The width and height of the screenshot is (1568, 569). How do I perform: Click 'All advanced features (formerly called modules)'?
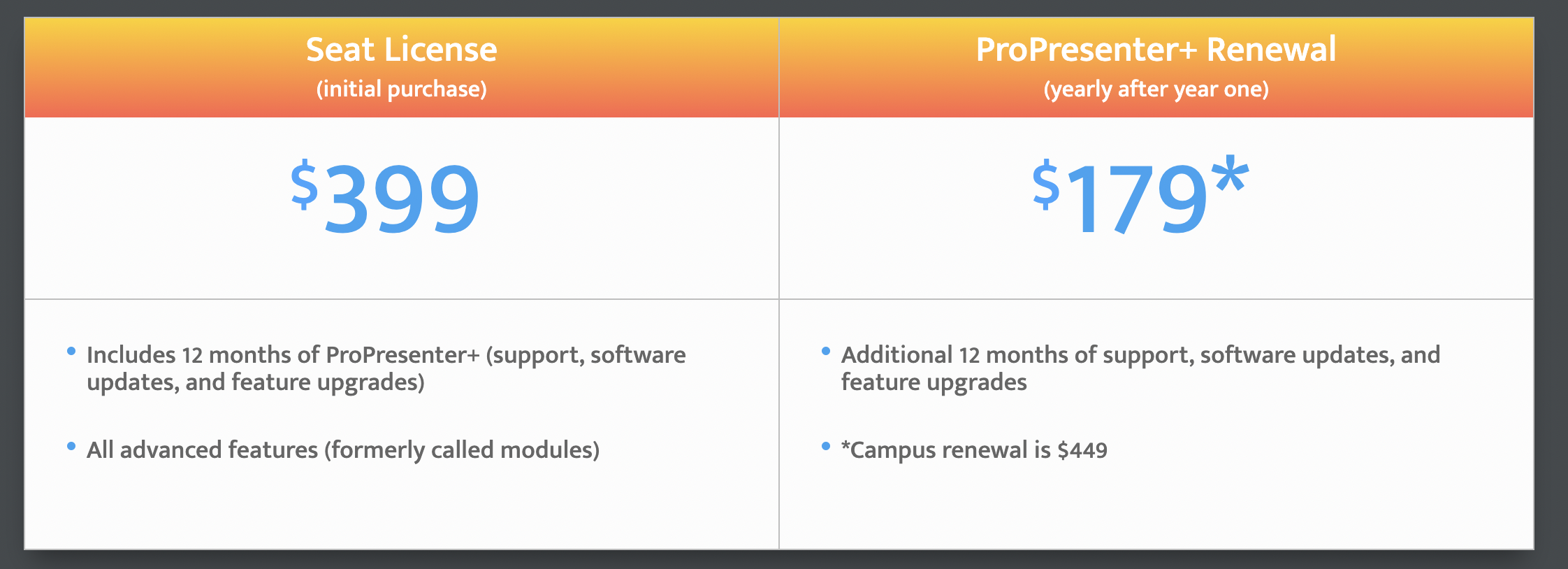343,450
